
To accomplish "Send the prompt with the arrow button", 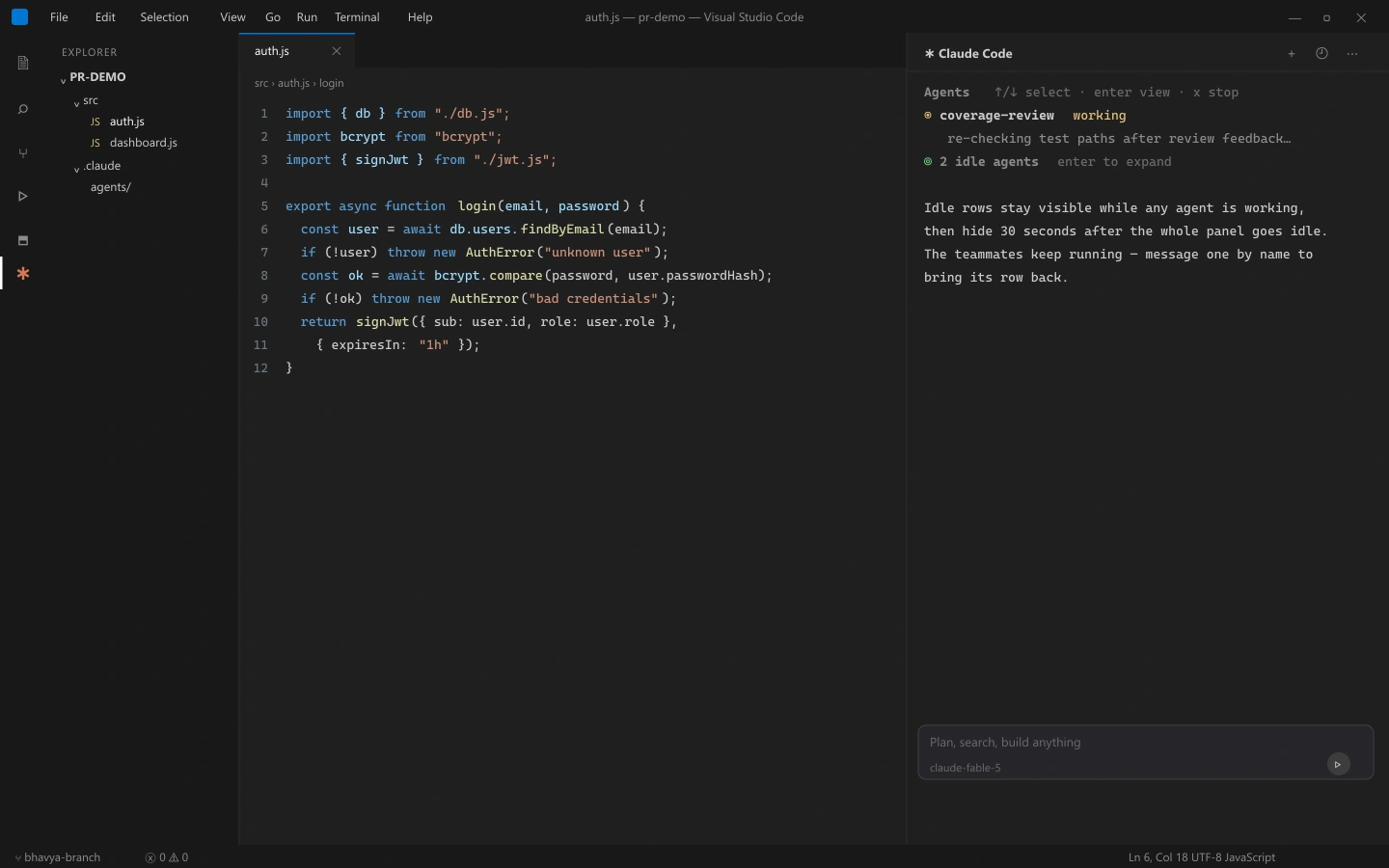I will pos(1339,764).
